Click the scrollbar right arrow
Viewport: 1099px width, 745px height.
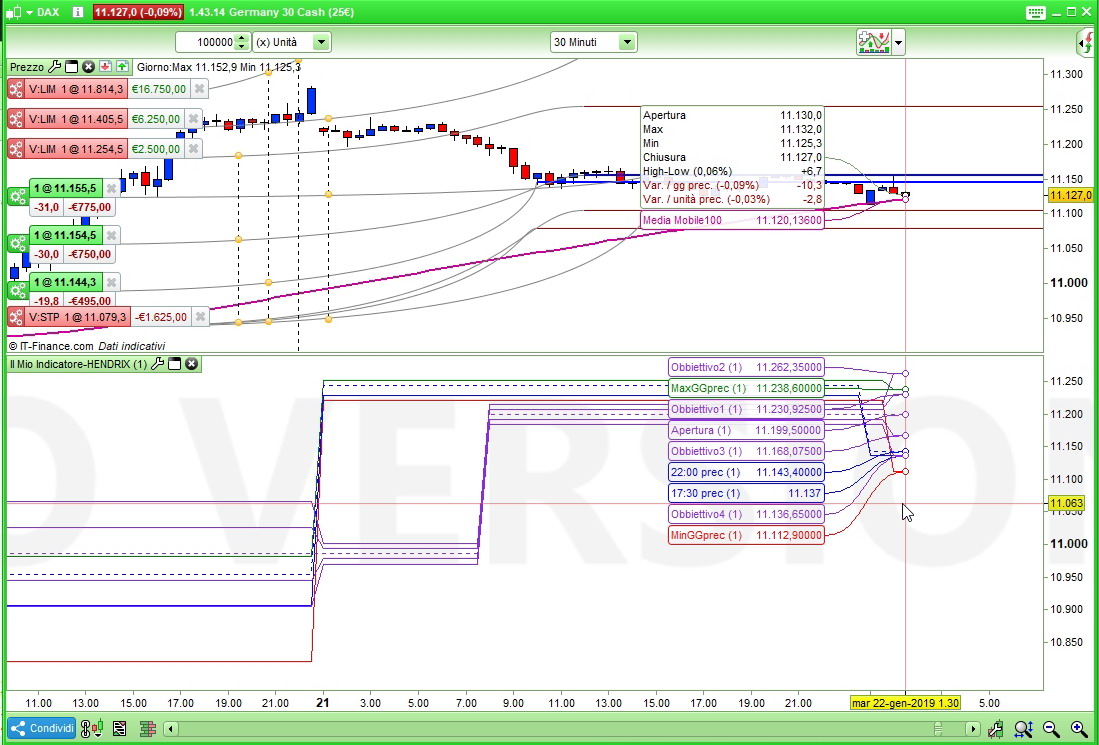coord(972,729)
